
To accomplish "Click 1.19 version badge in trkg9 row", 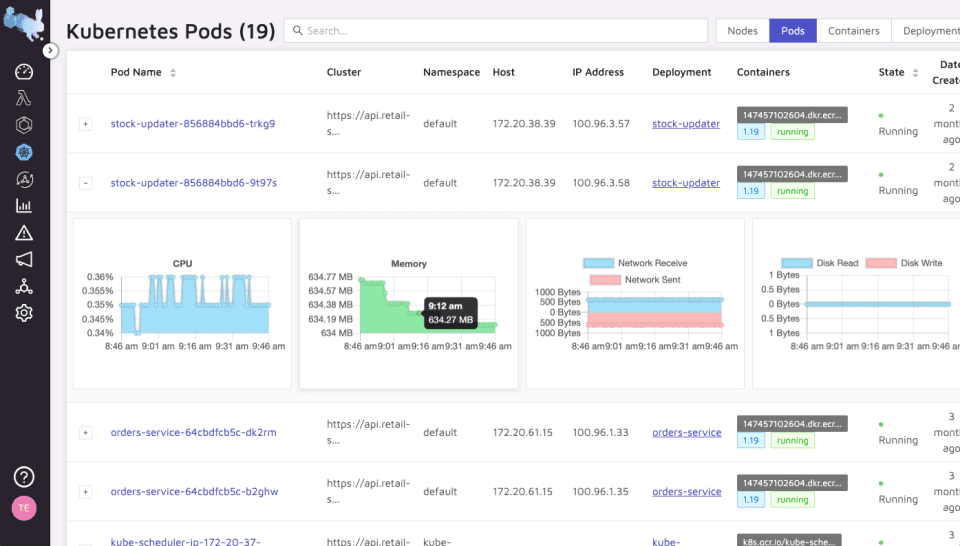I will click(x=751, y=132).
